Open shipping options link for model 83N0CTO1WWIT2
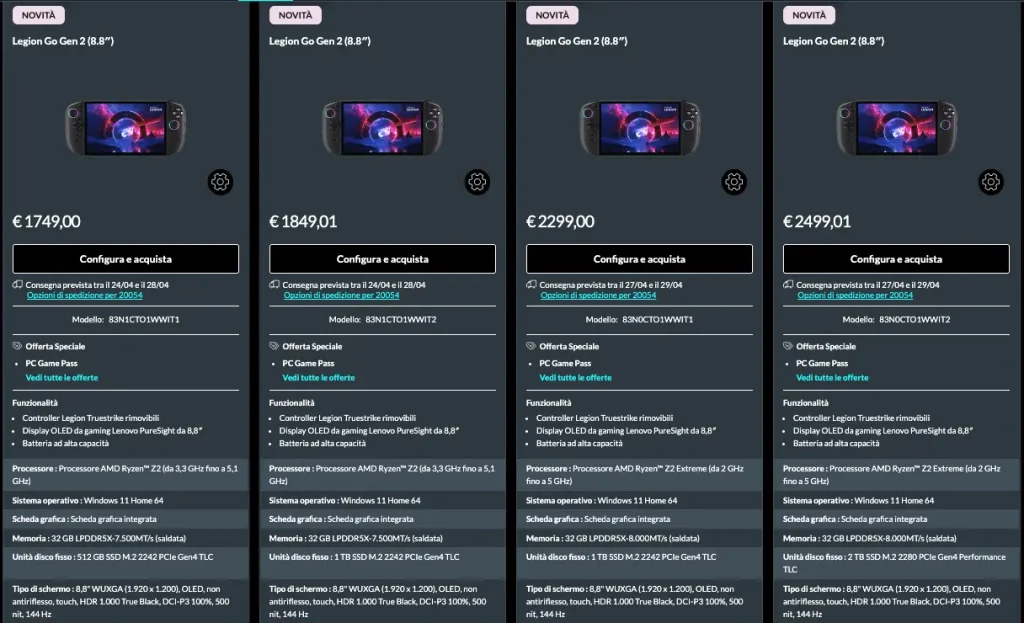The height and width of the screenshot is (623, 1024). (855, 296)
